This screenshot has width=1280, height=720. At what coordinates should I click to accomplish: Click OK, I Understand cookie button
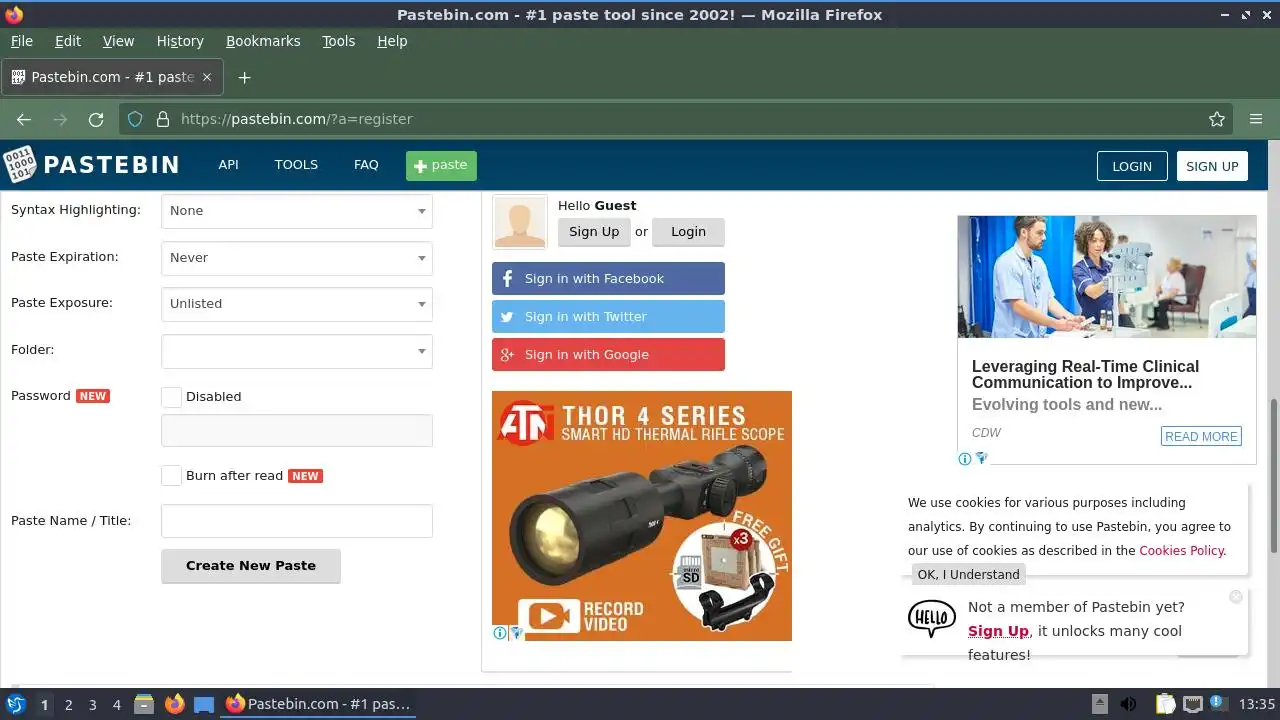pyautogui.click(x=968, y=574)
